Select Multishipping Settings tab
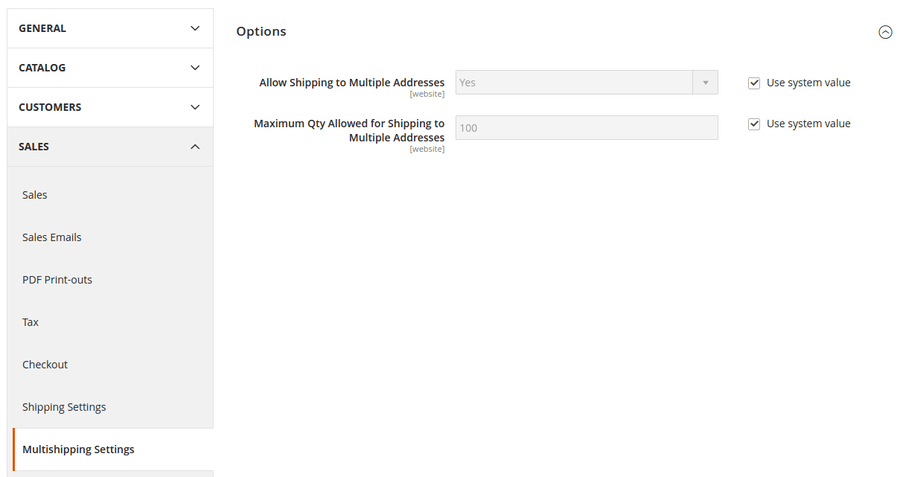900x477 pixels. pos(78,450)
